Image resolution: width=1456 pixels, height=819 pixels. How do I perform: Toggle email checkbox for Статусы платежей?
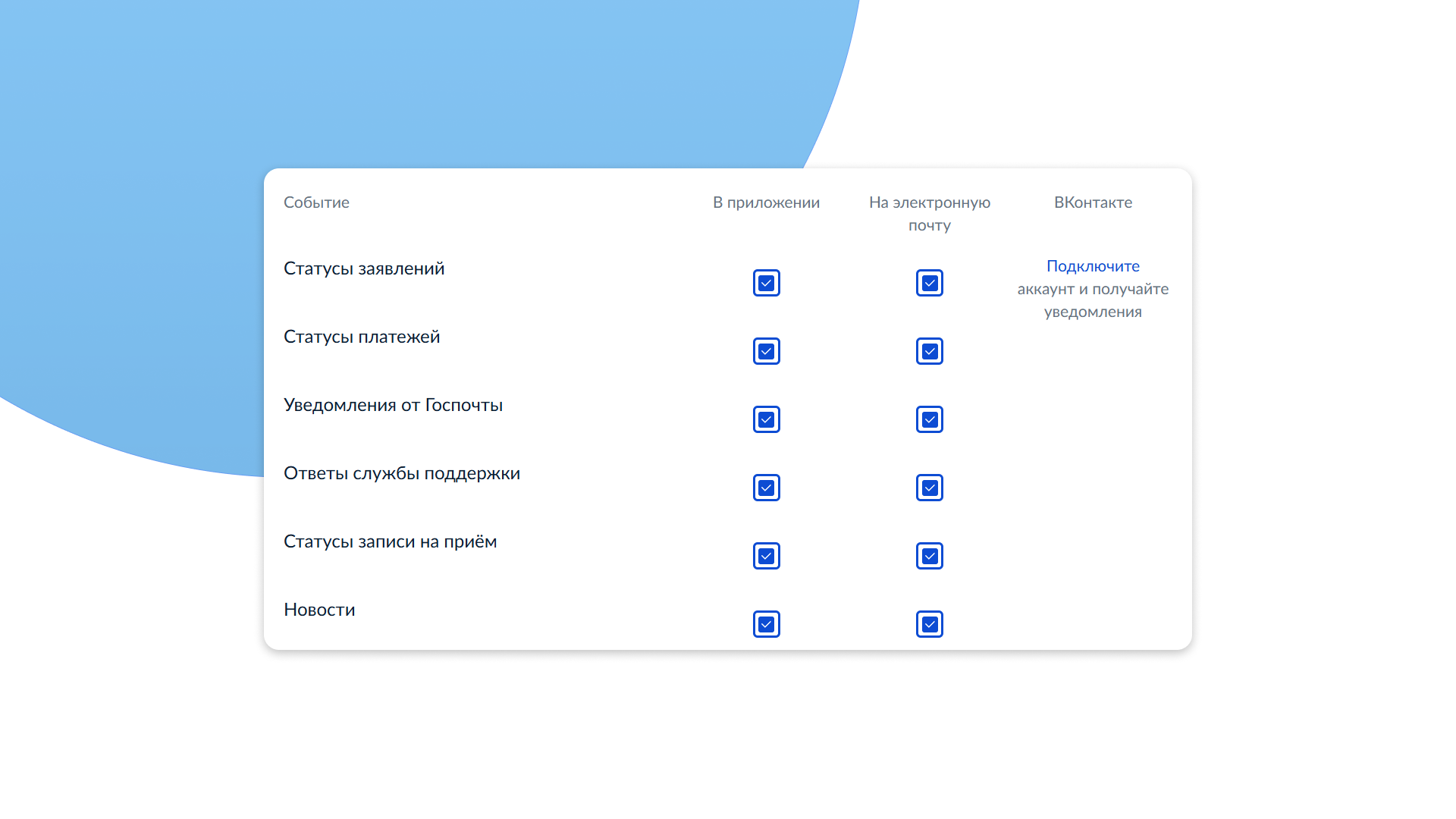(929, 351)
